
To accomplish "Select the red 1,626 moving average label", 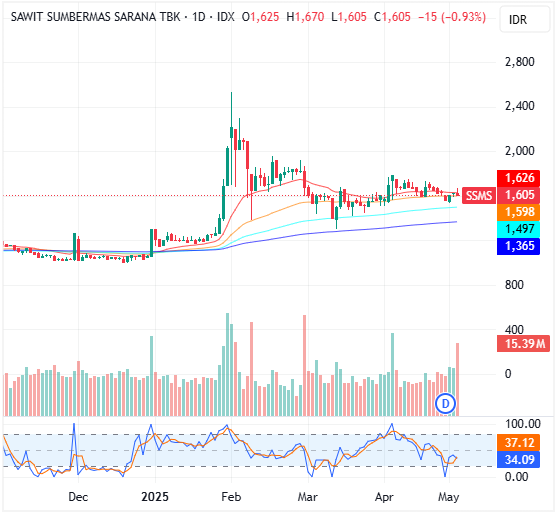I will [518, 178].
